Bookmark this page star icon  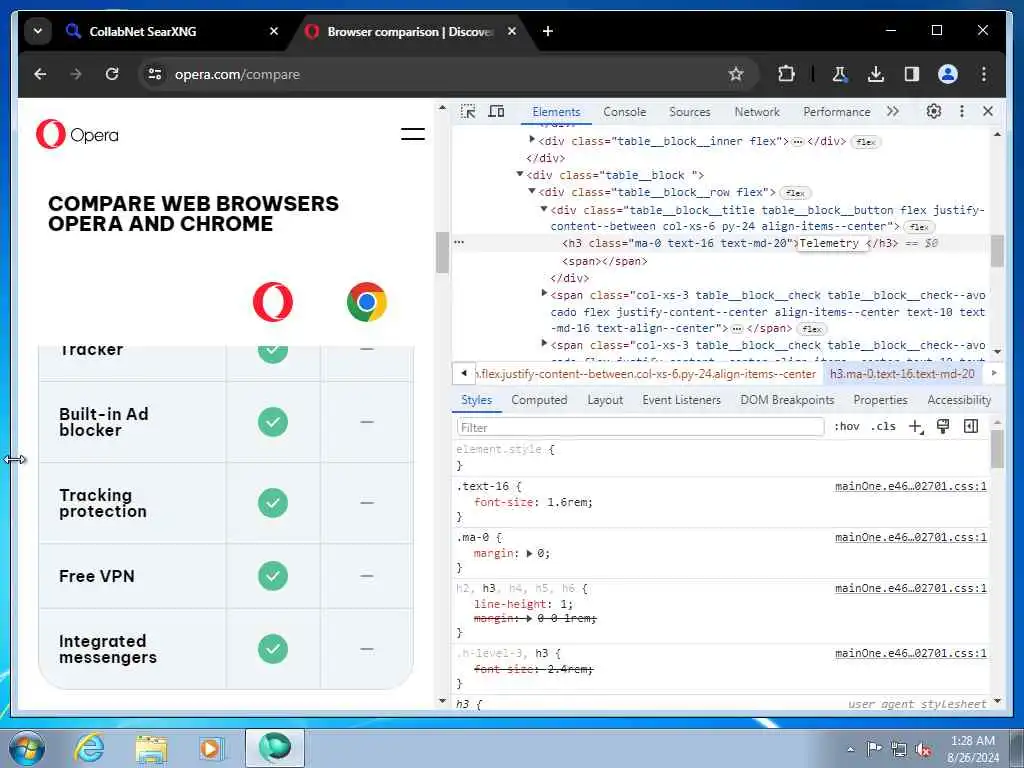click(736, 74)
